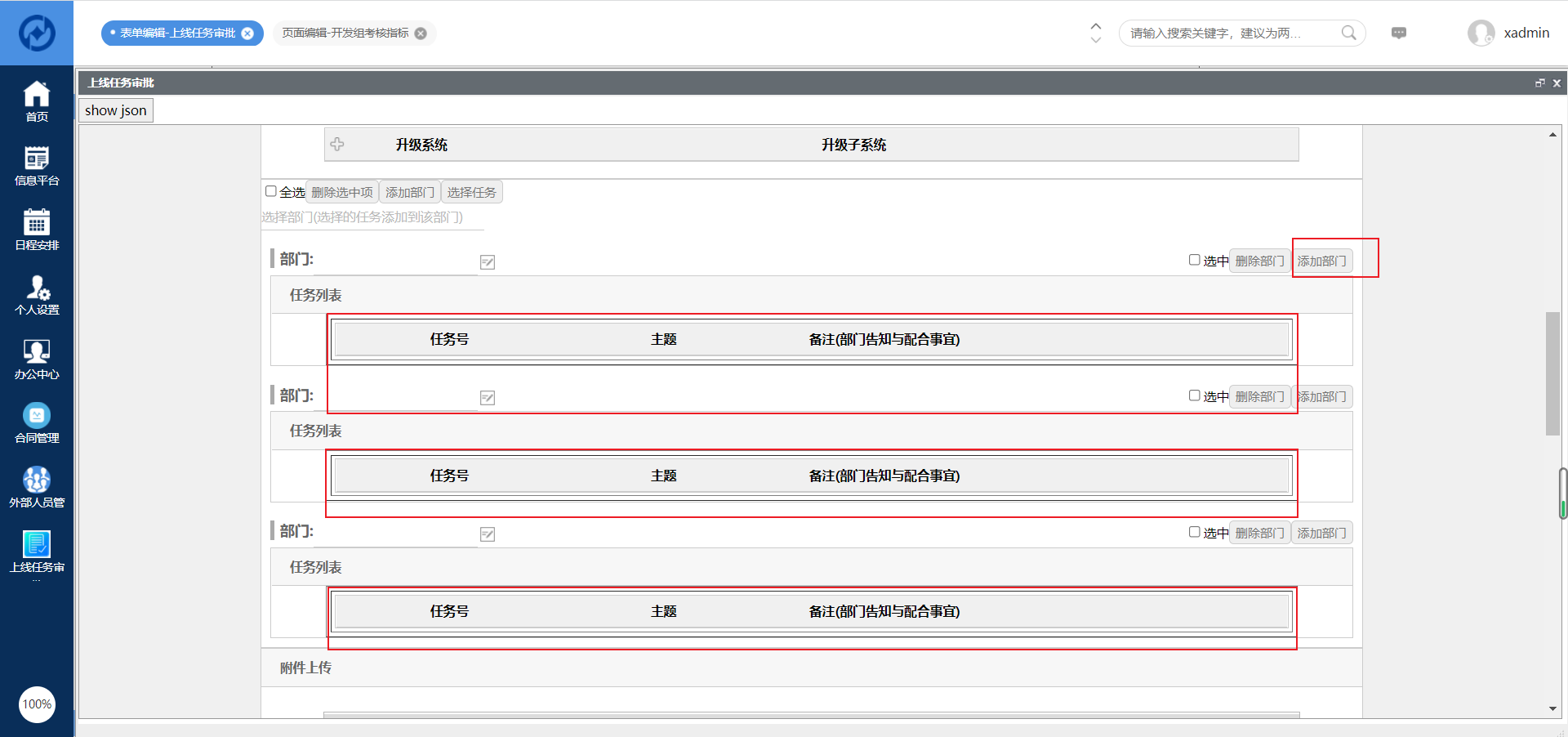Open the messages chat icon

click(1399, 33)
